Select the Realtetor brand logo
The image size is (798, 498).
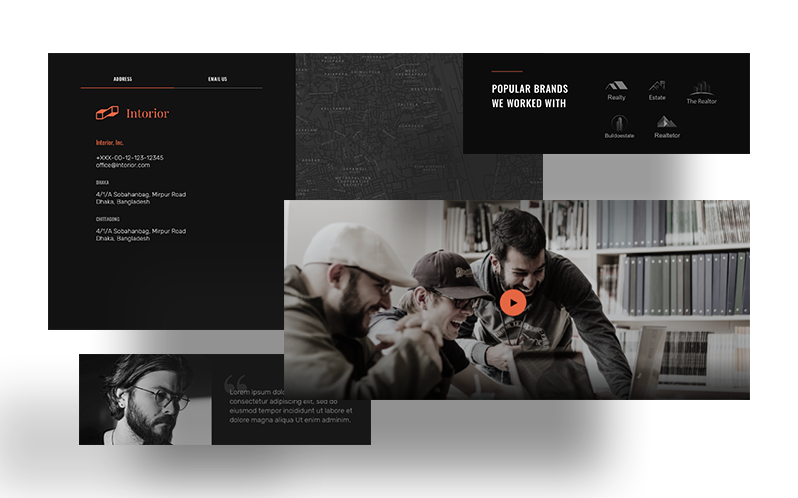click(666, 127)
